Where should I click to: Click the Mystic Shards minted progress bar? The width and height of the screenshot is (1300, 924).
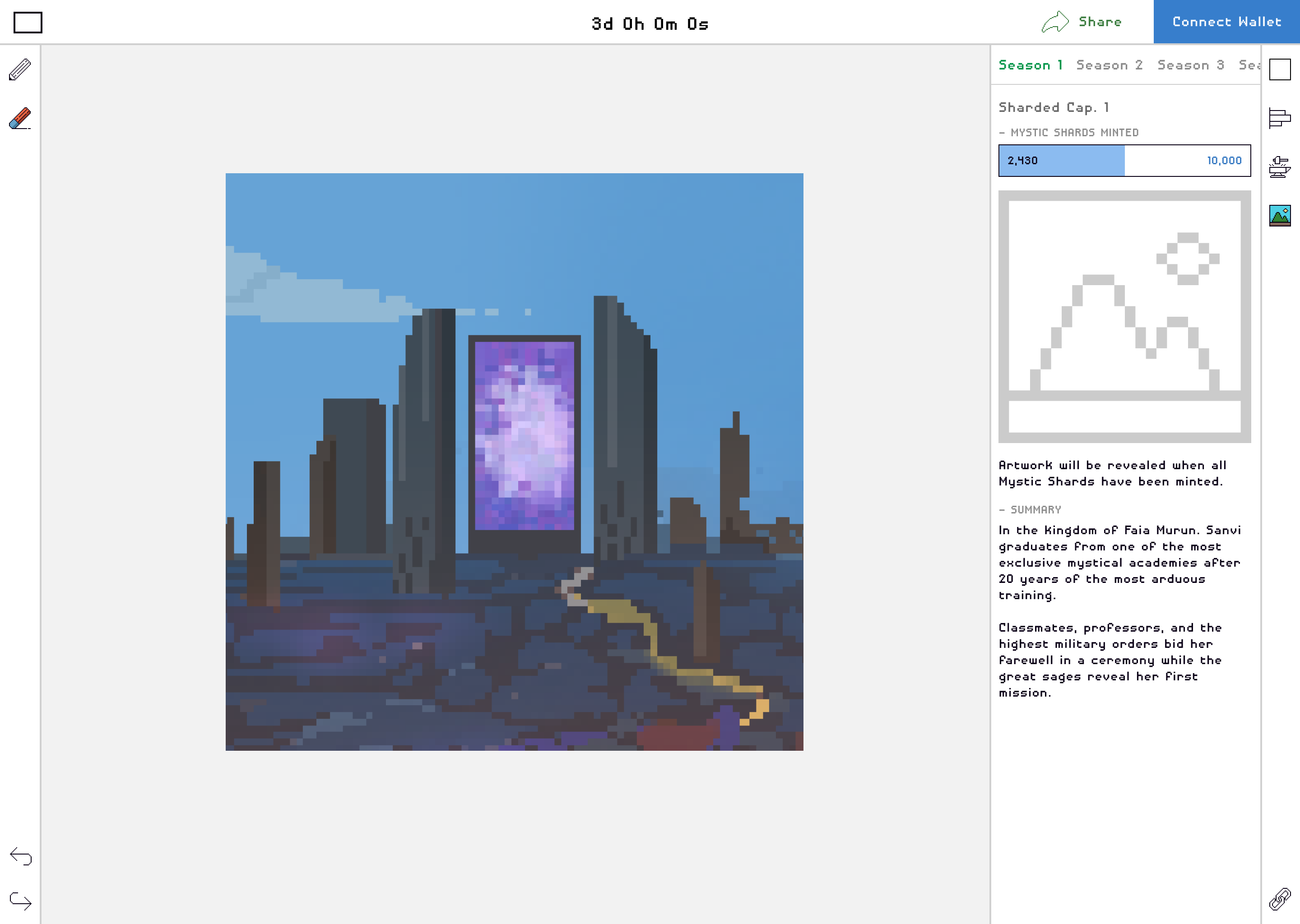pyautogui.click(x=1124, y=161)
